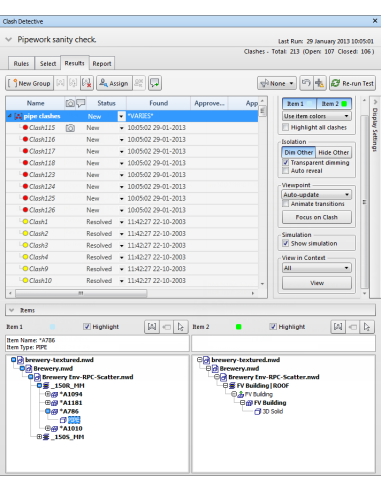
Task: Select the Dim Other isolation button
Action: tap(298, 153)
